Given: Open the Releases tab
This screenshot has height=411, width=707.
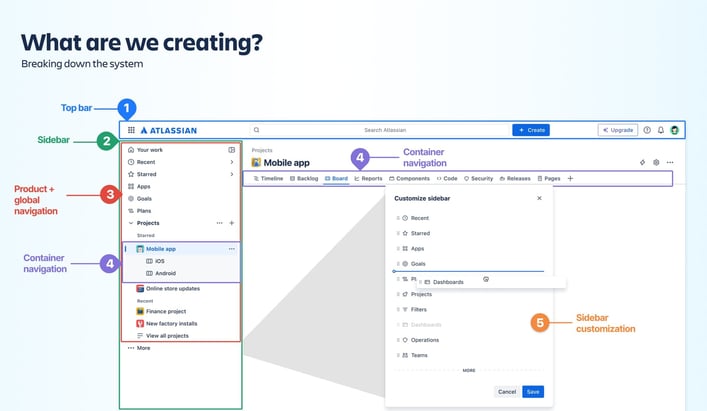Looking at the screenshot, I should click(x=515, y=178).
